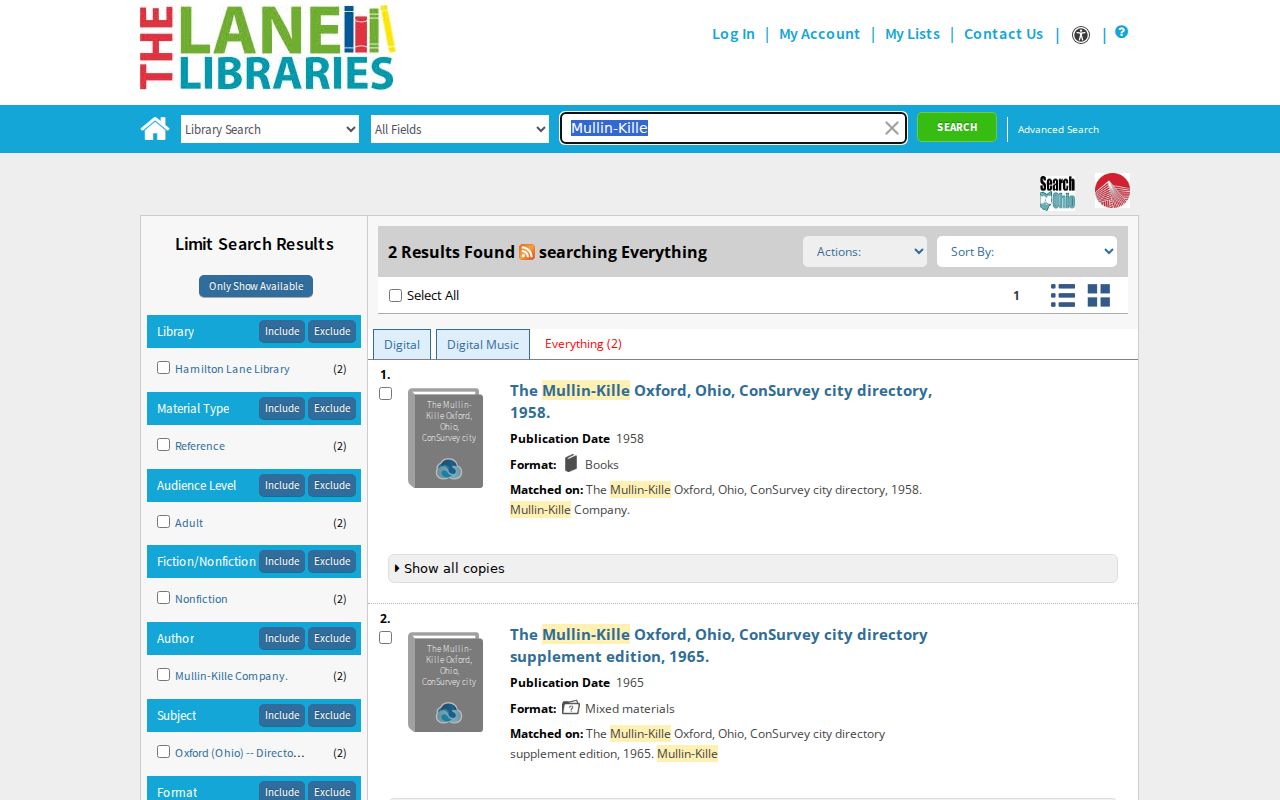This screenshot has height=800, width=1280.
Task: Open the 1958 directory book cover thumbnail
Action: pos(445,438)
